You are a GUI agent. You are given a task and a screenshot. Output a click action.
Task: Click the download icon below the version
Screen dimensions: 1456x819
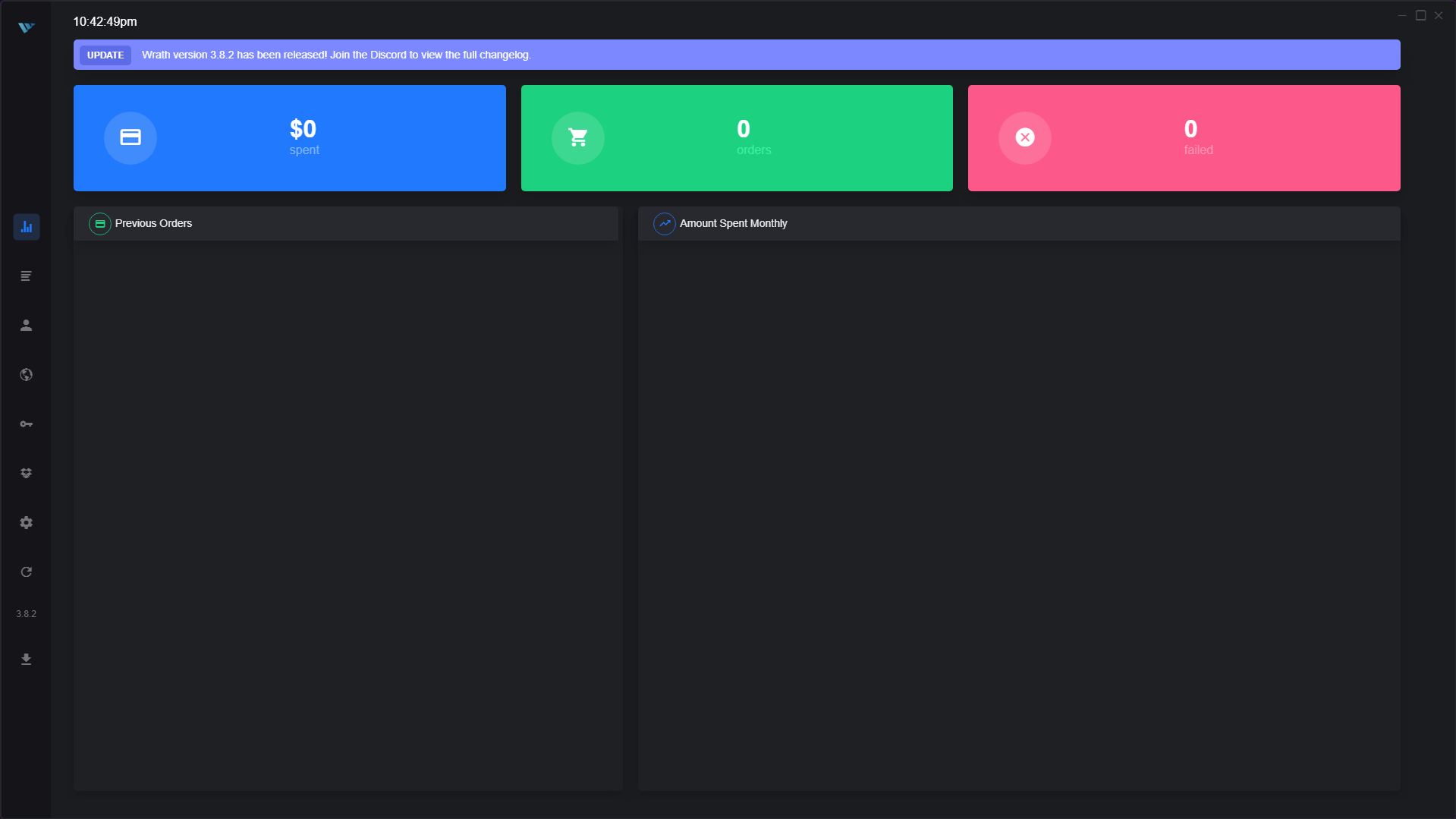point(27,660)
